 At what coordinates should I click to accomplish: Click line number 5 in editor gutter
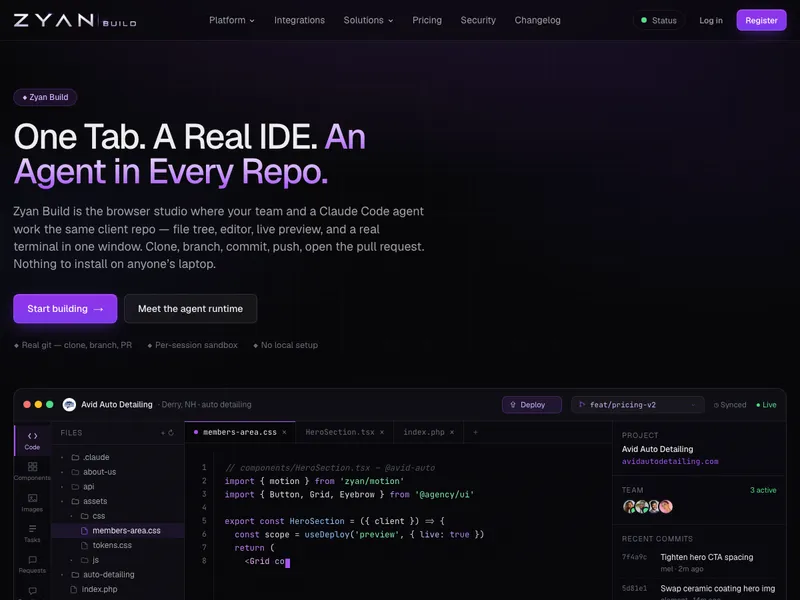click(204, 521)
